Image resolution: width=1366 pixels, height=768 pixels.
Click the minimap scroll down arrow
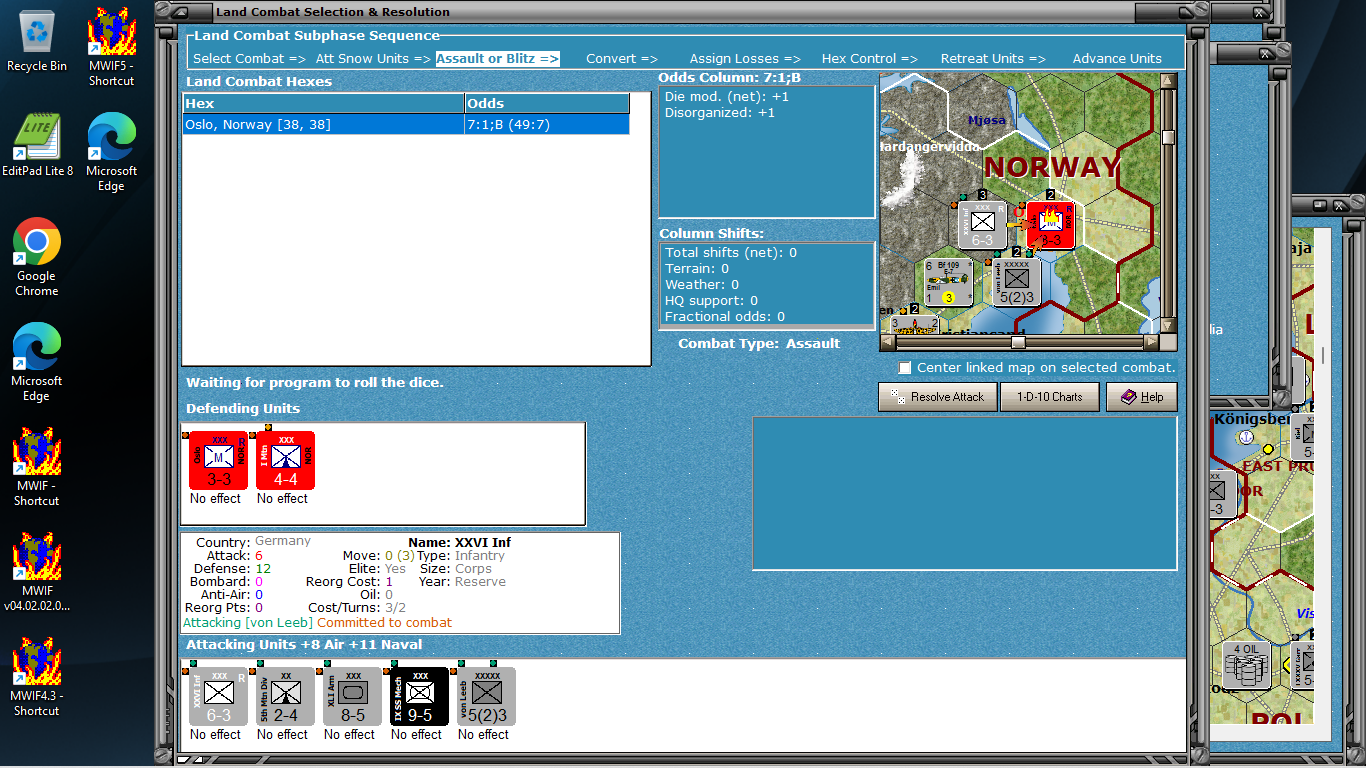[1168, 326]
